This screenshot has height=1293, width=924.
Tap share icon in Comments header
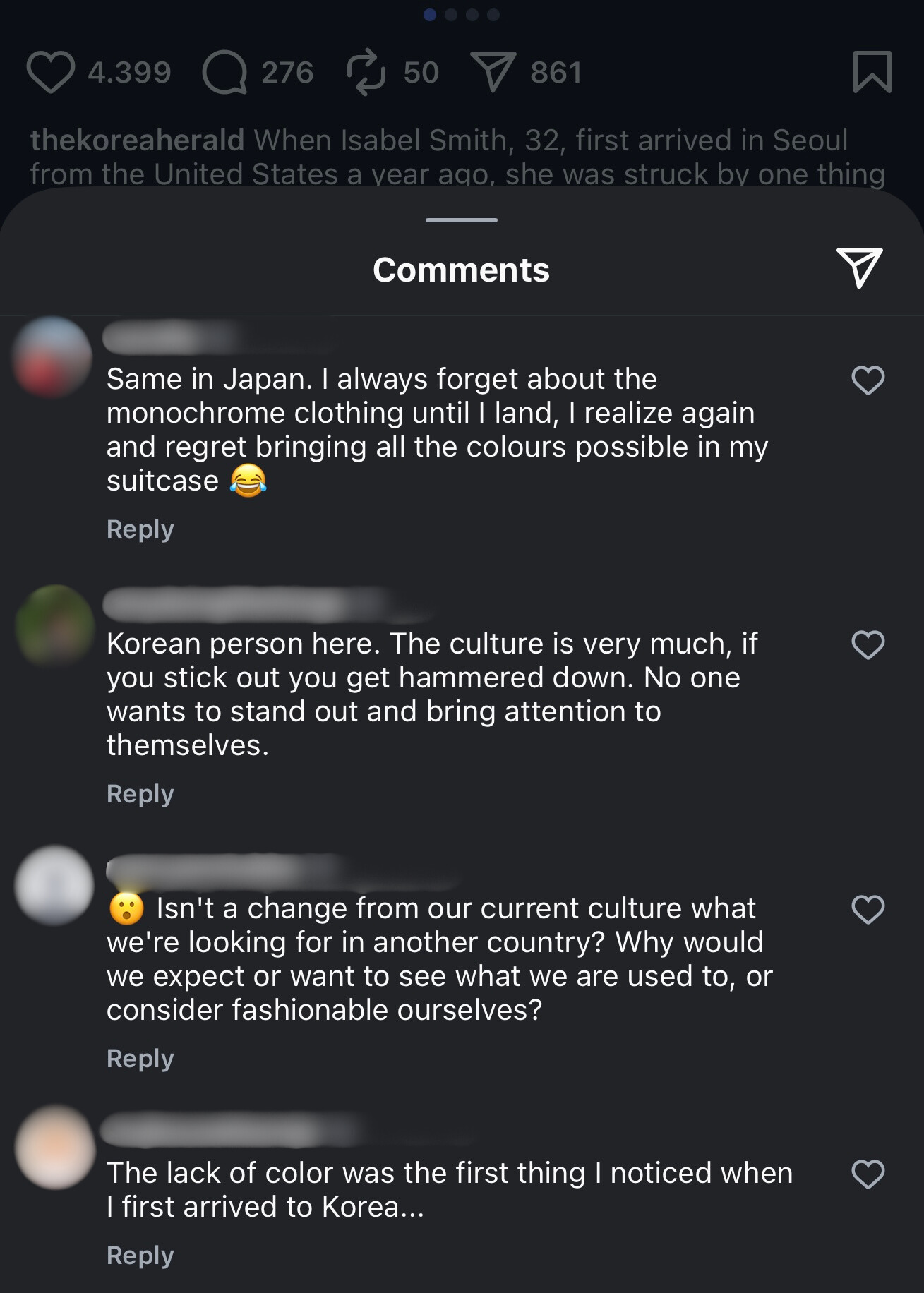859,267
